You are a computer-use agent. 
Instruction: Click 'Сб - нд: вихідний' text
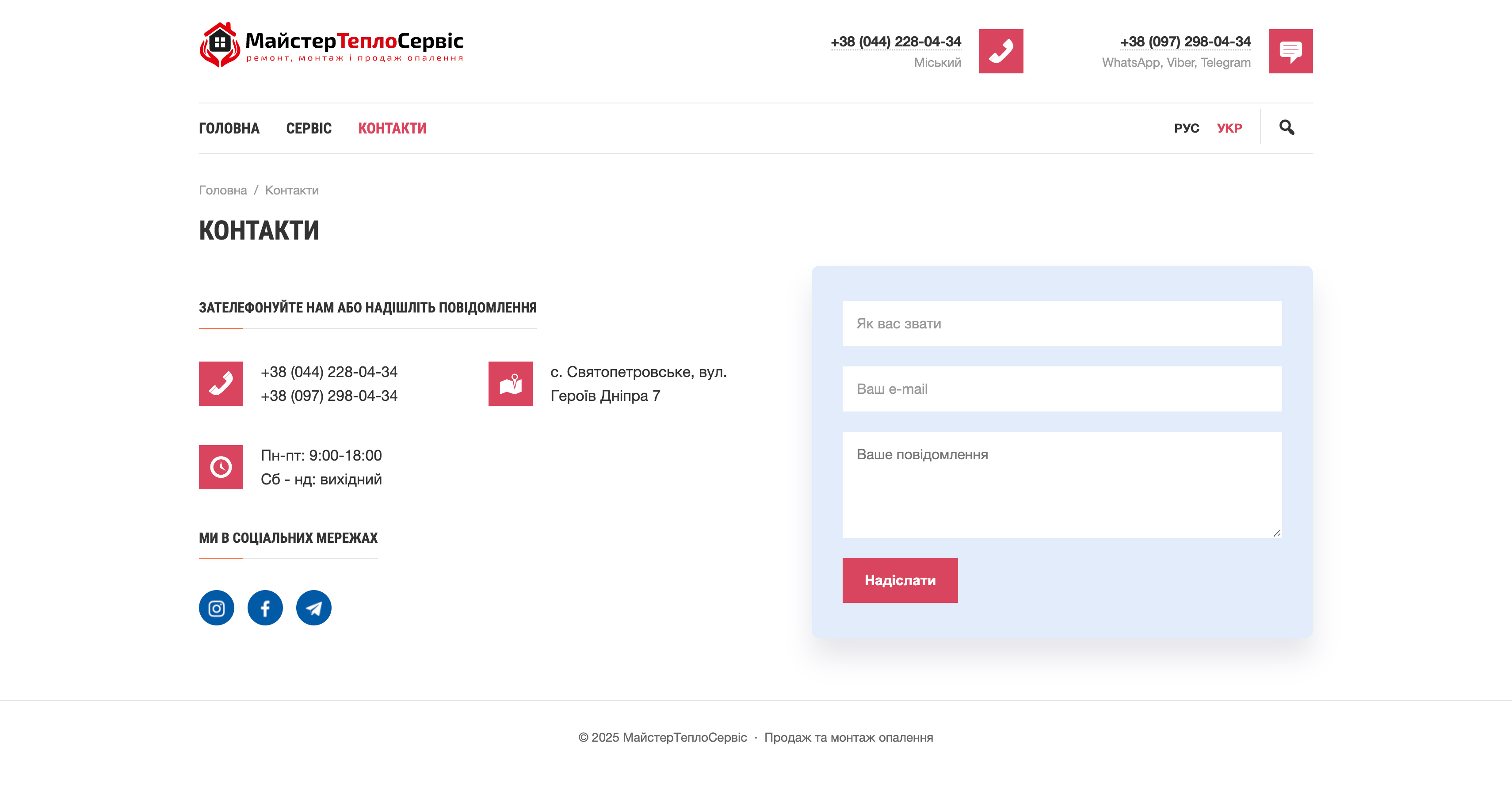pyautogui.click(x=321, y=479)
